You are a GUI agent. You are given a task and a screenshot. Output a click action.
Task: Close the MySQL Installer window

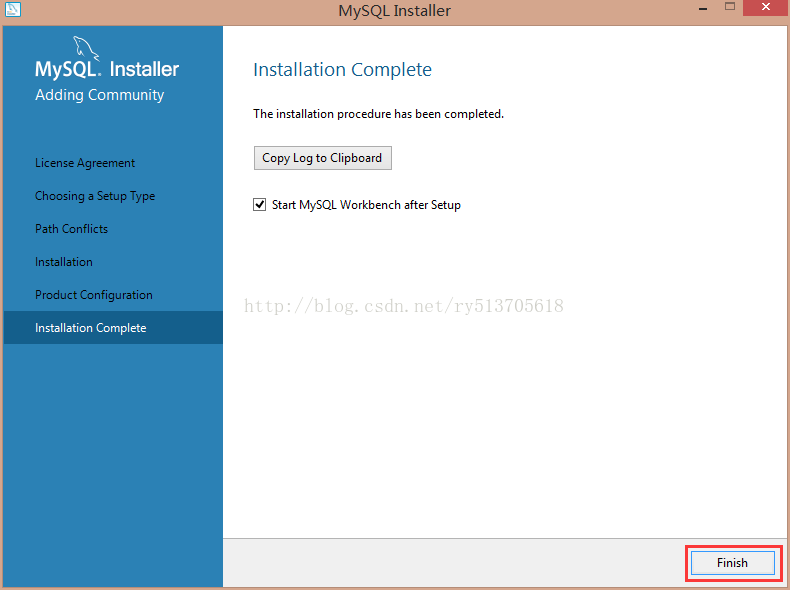click(x=766, y=7)
